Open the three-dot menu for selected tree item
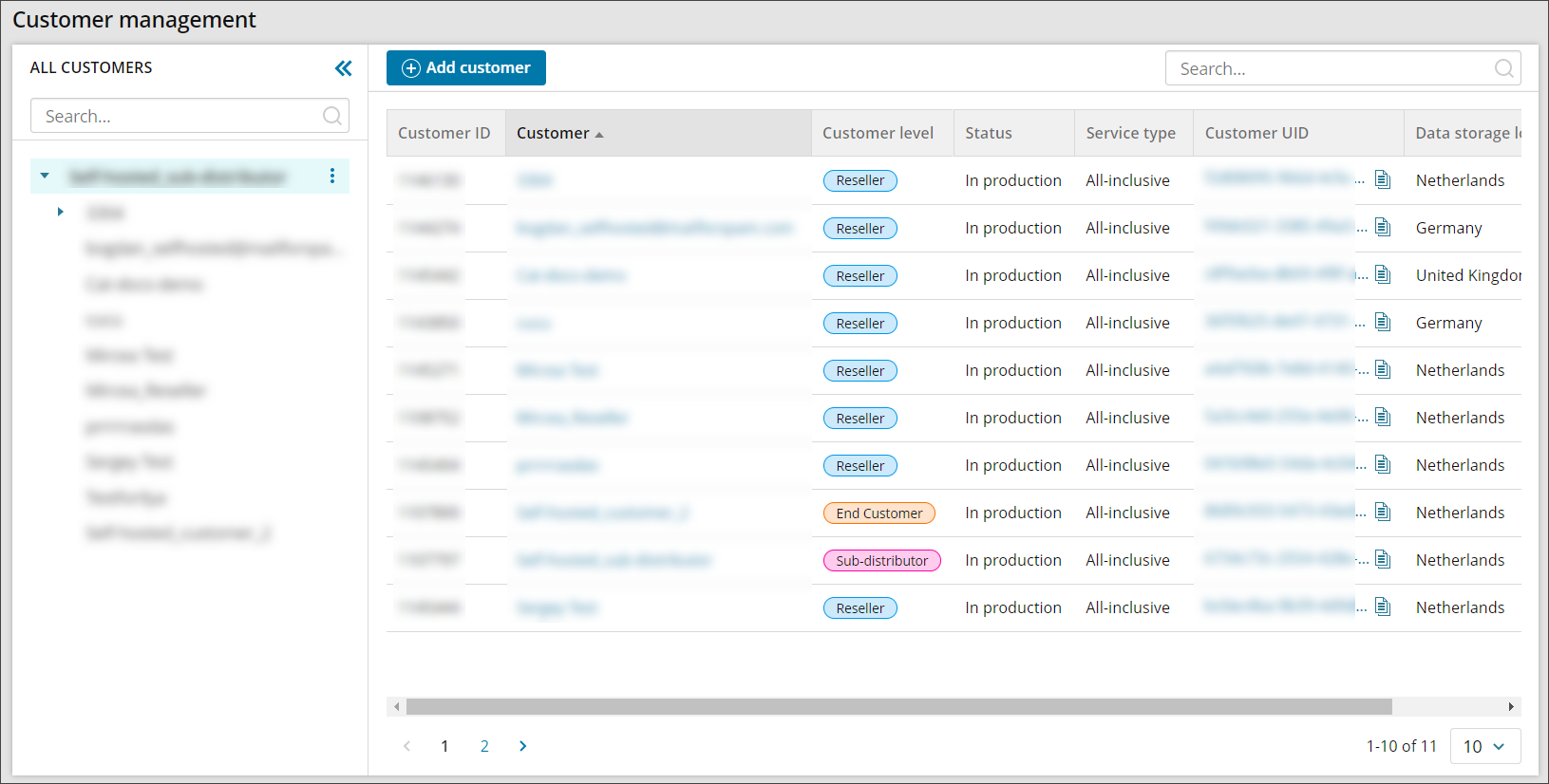The width and height of the screenshot is (1549, 784). click(x=332, y=176)
